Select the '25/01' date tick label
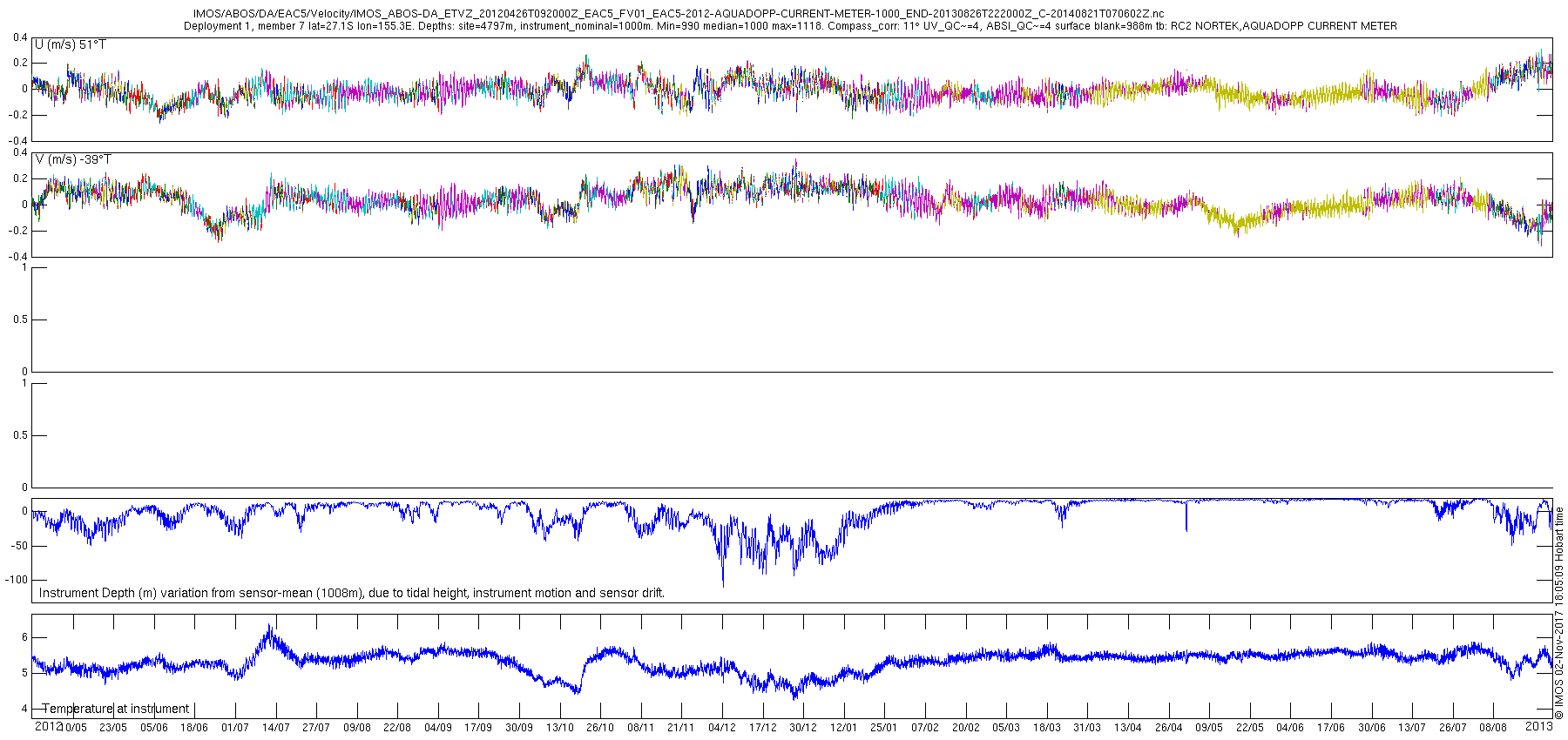 pyautogui.click(x=884, y=728)
